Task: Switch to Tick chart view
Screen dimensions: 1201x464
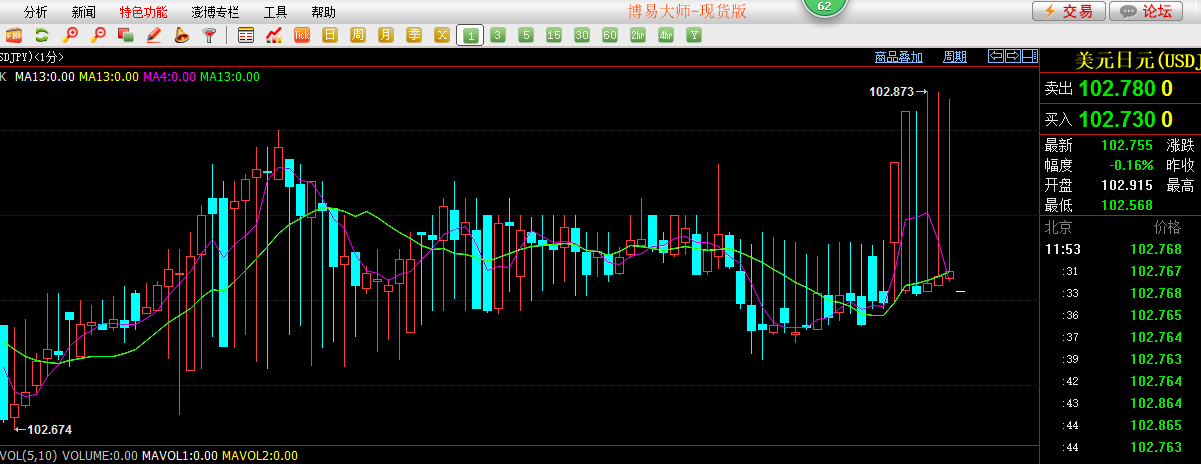Action: tap(302, 36)
